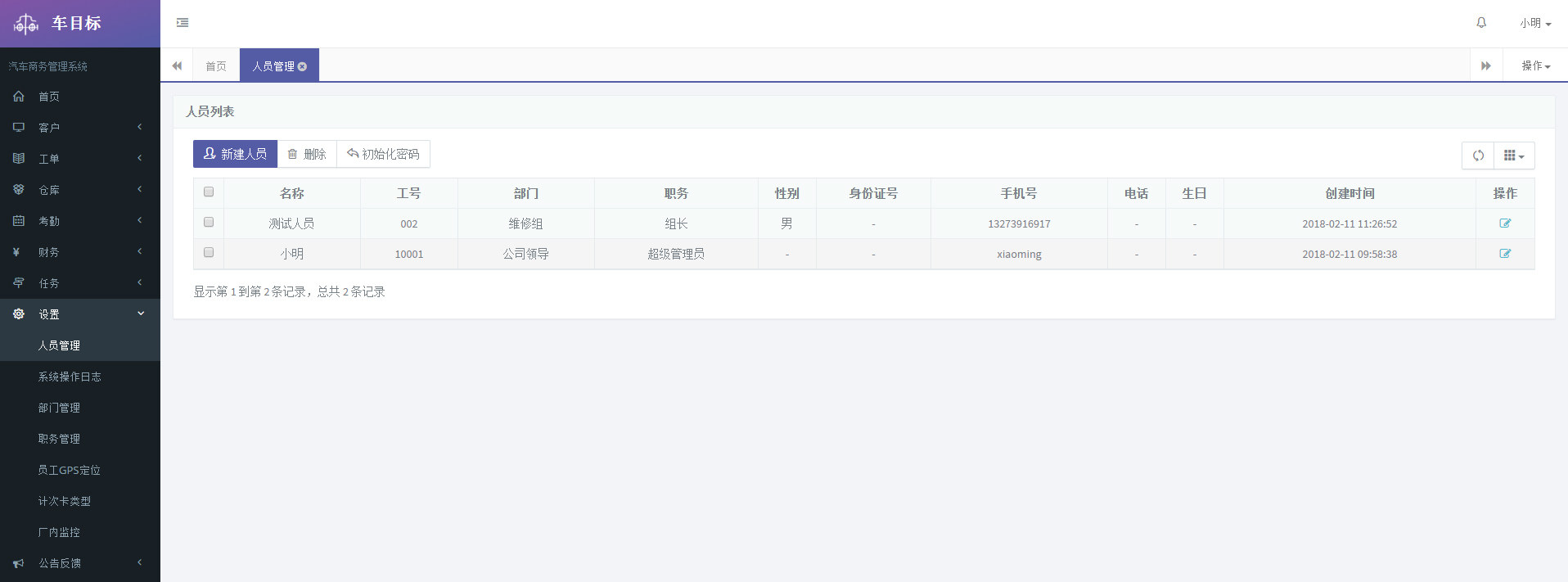Click the 手机号 column header

point(1019,193)
